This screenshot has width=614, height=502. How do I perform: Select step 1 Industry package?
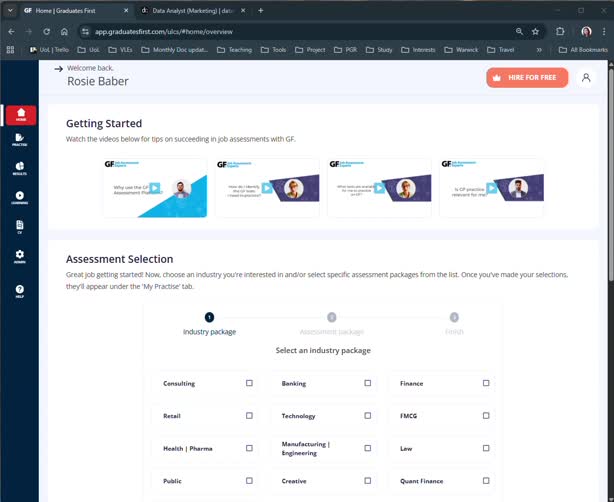tap(209, 324)
